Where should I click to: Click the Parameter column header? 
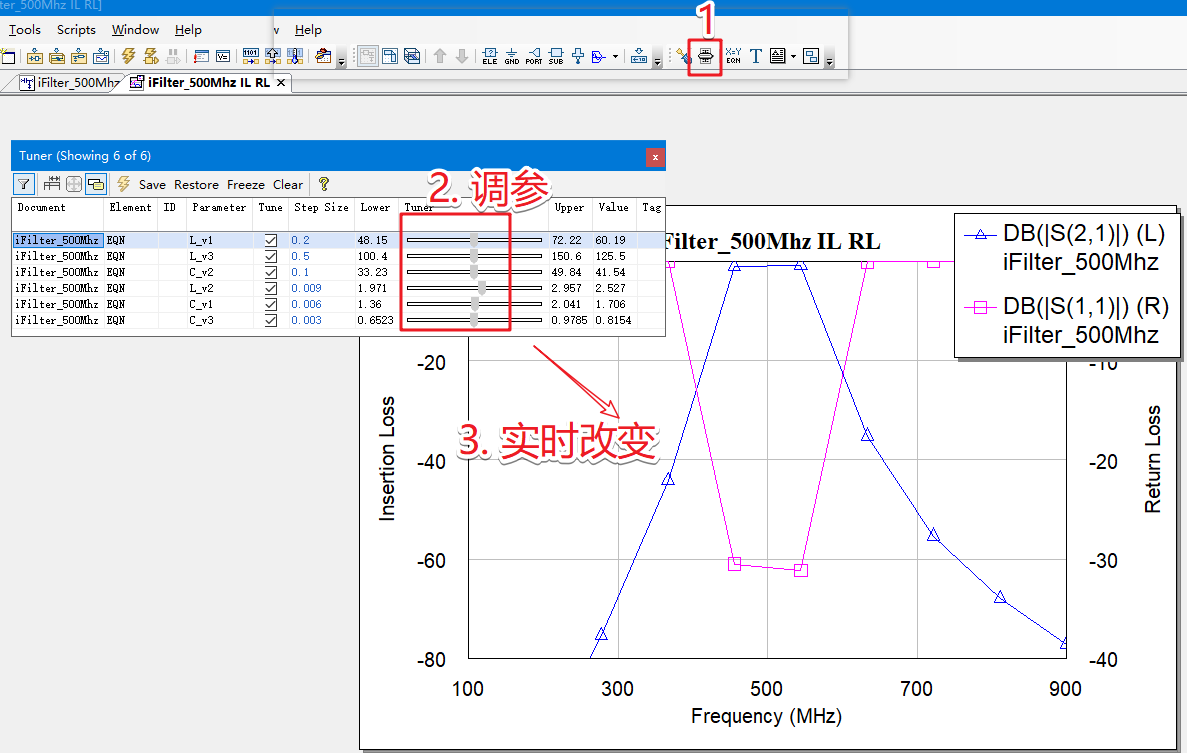[x=219, y=207]
